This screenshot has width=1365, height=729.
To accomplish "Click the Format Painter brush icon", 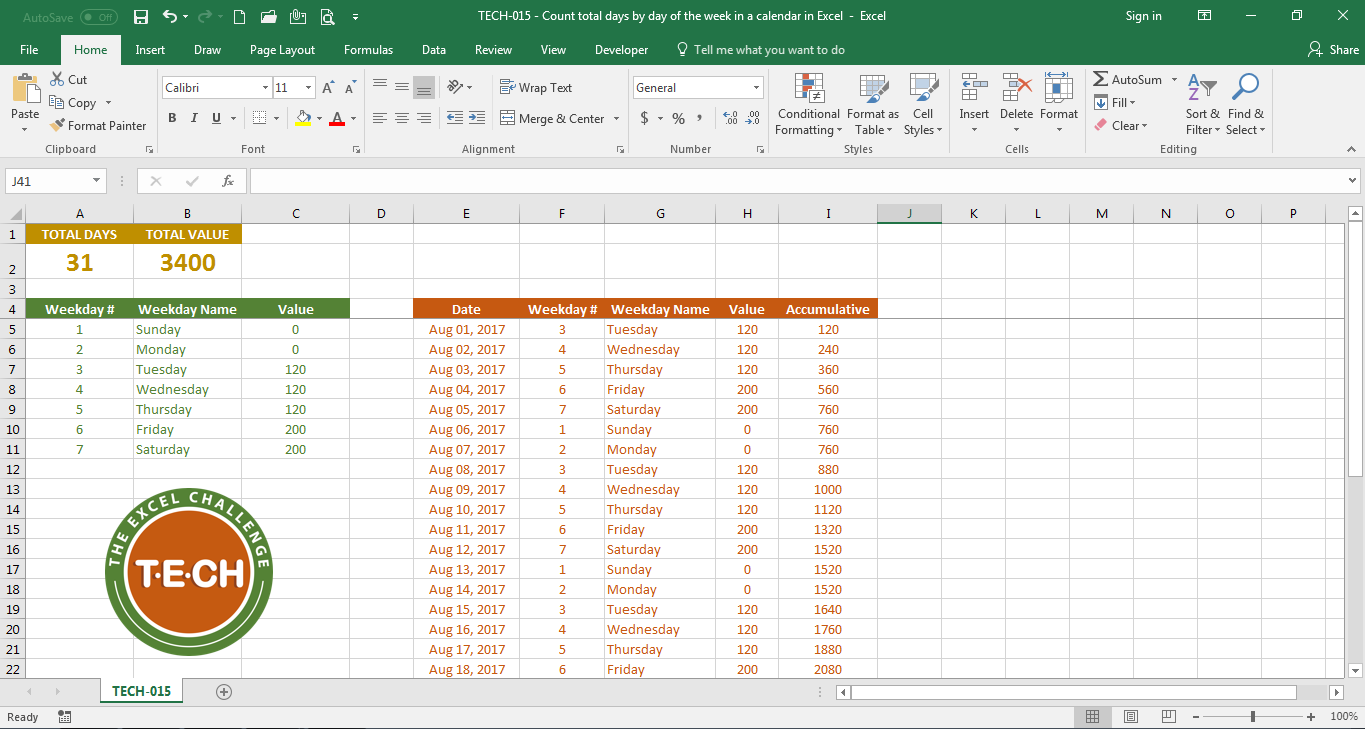I will click(58, 126).
